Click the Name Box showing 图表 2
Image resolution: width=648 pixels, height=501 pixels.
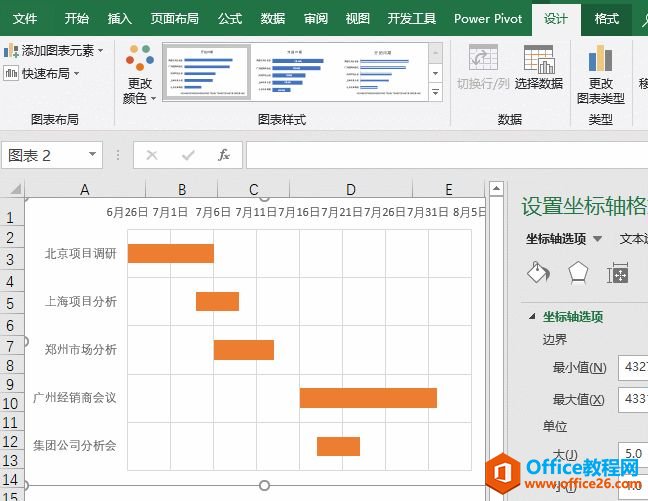point(43,155)
